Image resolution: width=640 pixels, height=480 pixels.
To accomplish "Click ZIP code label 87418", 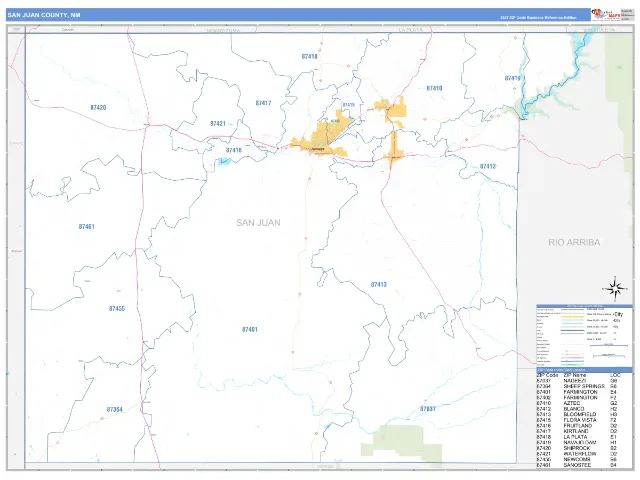I will tap(309, 57).
